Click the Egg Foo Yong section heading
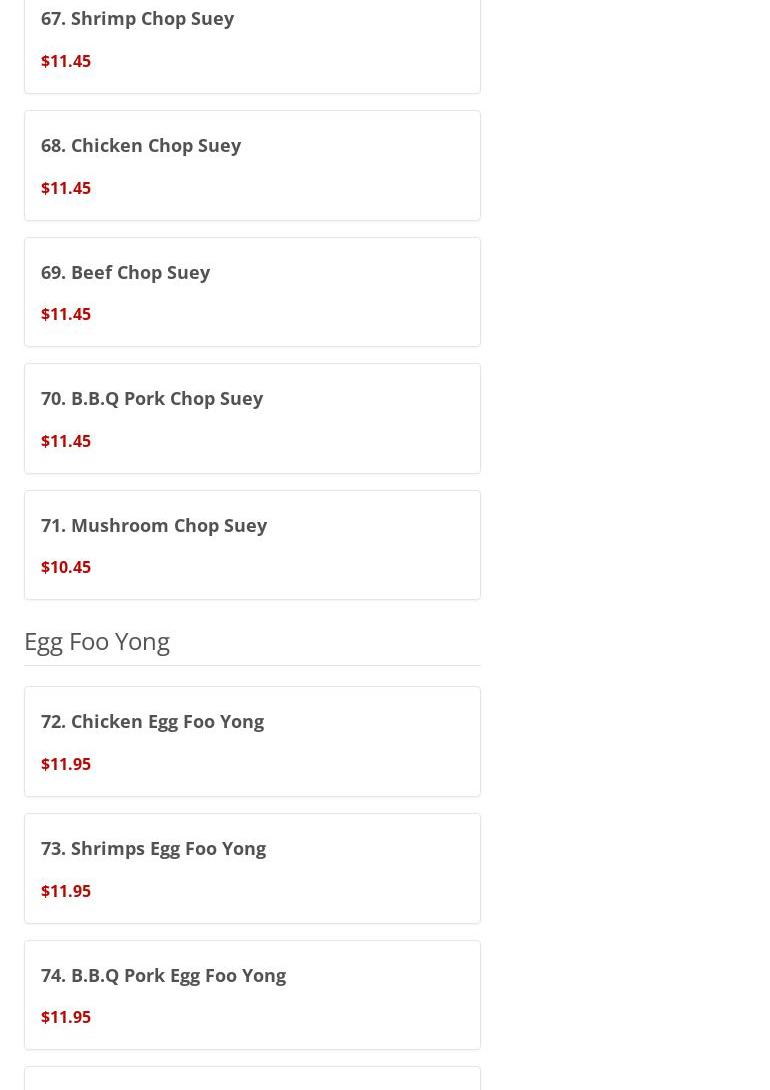Image resolution: width=770 pixels, height=1090 pixels. pos(97,641)
